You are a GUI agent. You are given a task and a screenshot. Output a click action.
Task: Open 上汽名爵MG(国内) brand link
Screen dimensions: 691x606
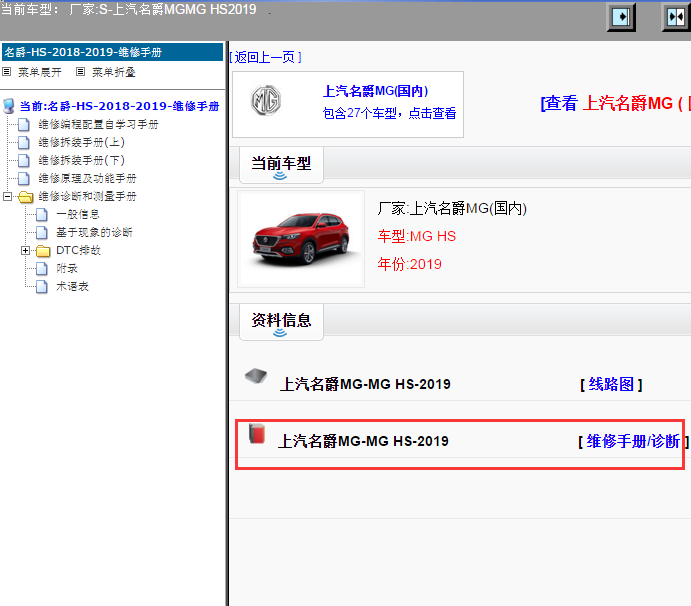(375, 91)
